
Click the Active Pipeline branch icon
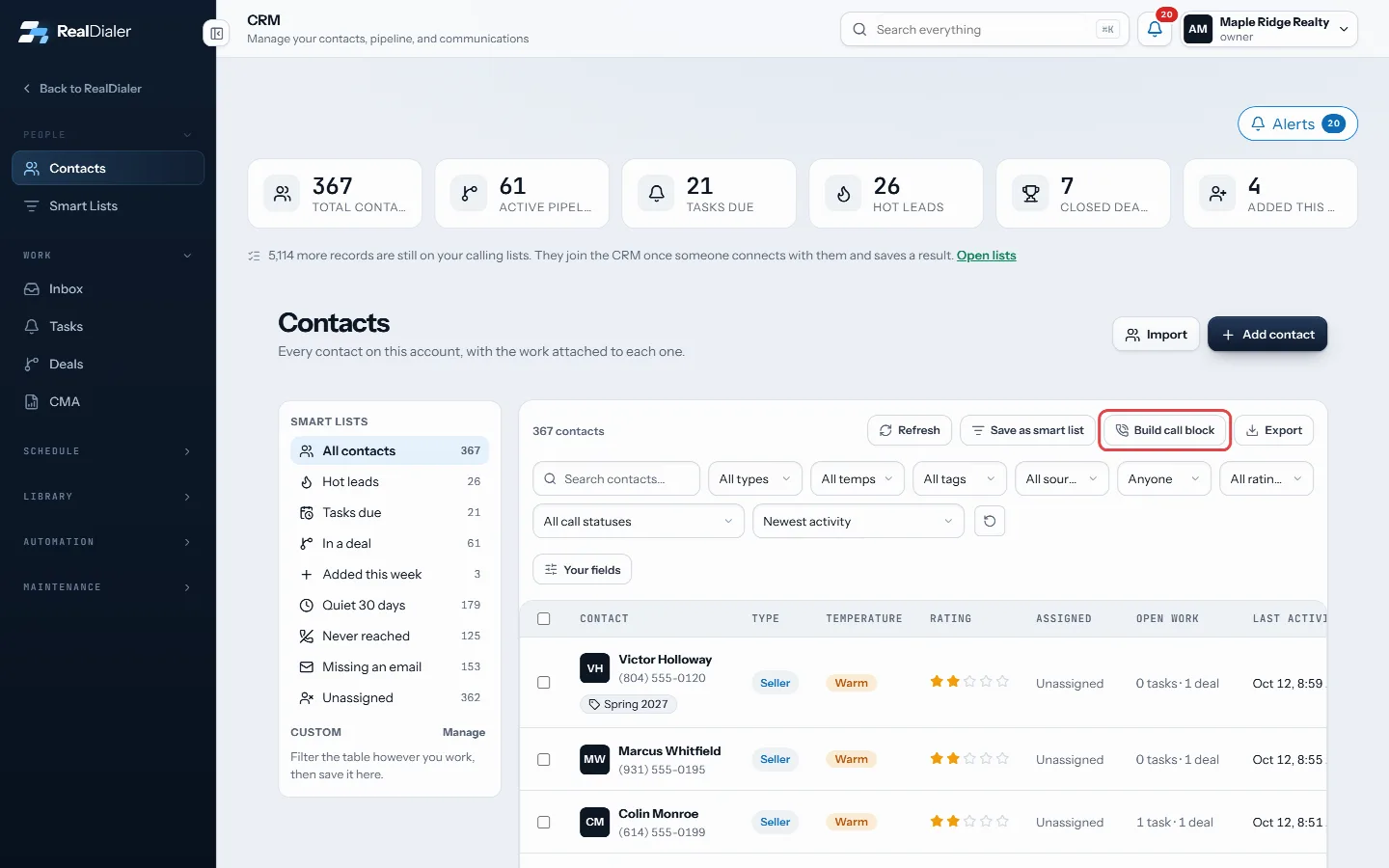coord(469,194)
